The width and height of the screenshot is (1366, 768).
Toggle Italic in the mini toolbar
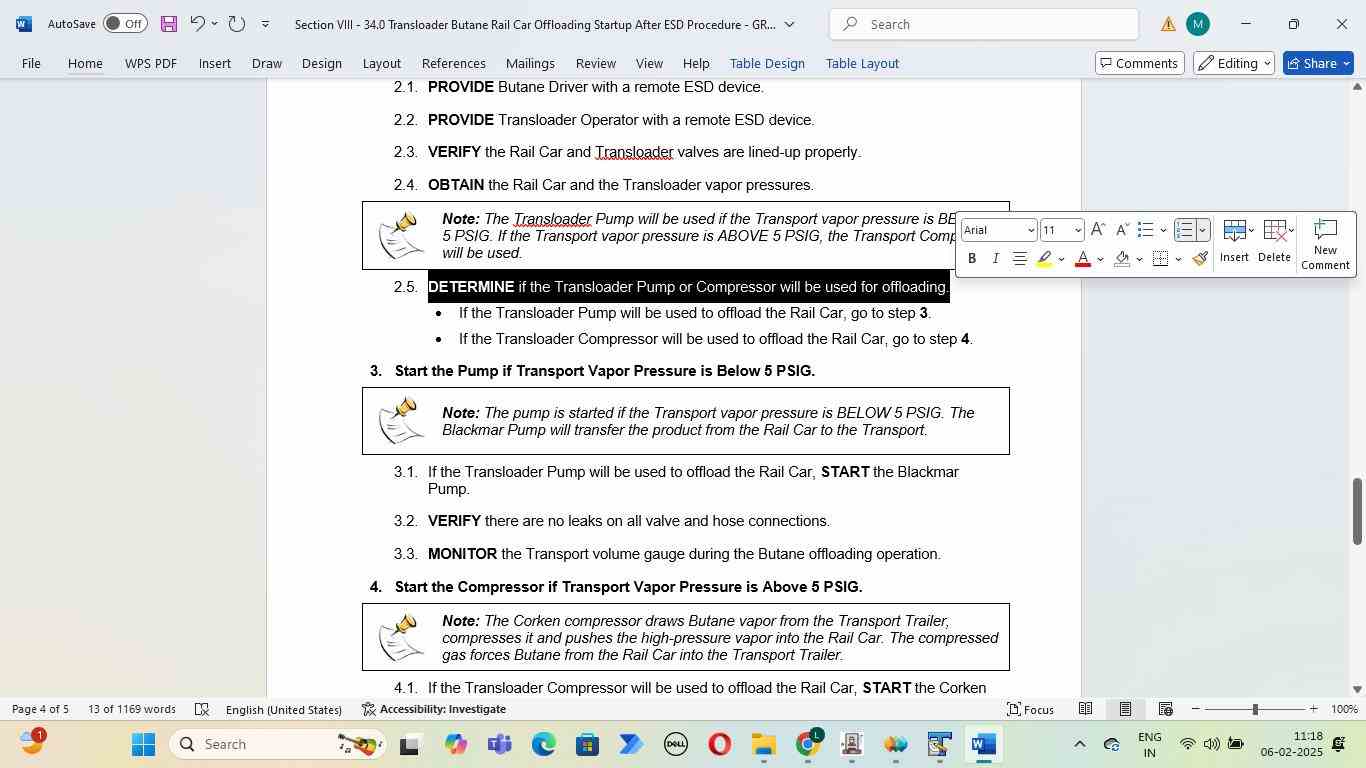tap(995, 259)
